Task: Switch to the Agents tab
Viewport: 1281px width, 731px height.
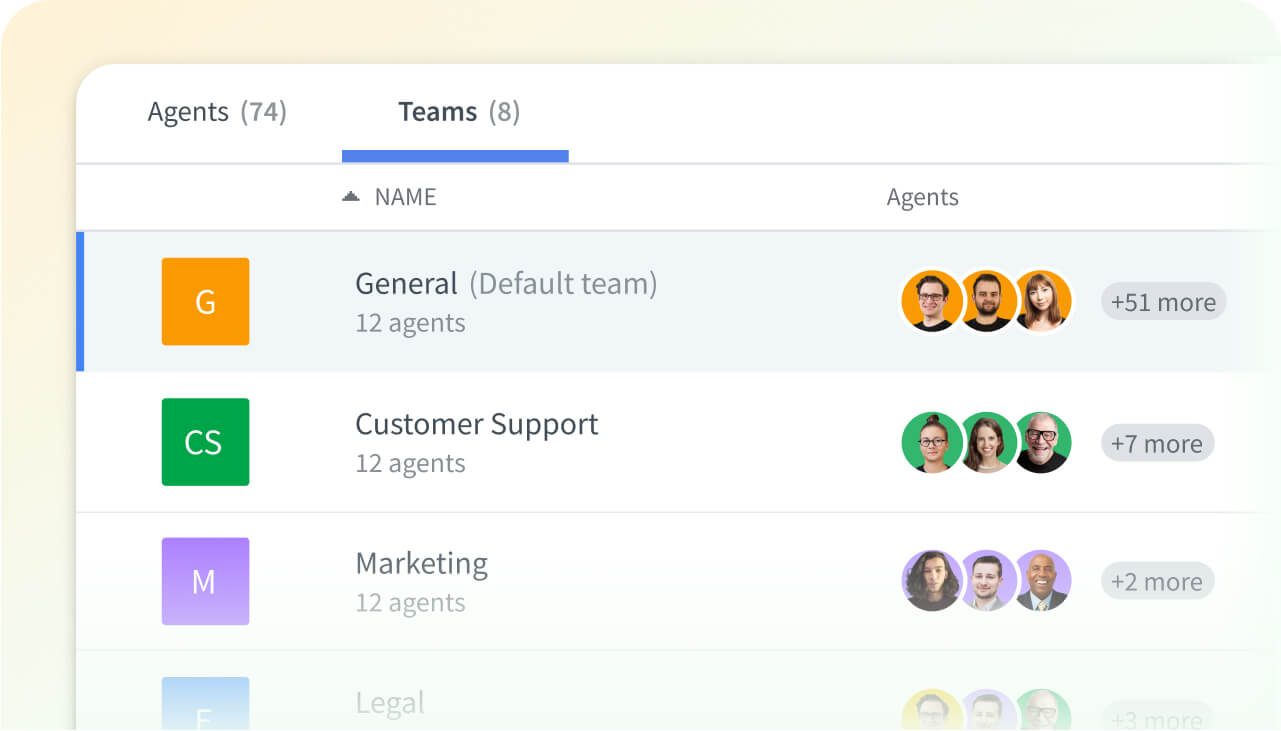Action: coord(217,112)
